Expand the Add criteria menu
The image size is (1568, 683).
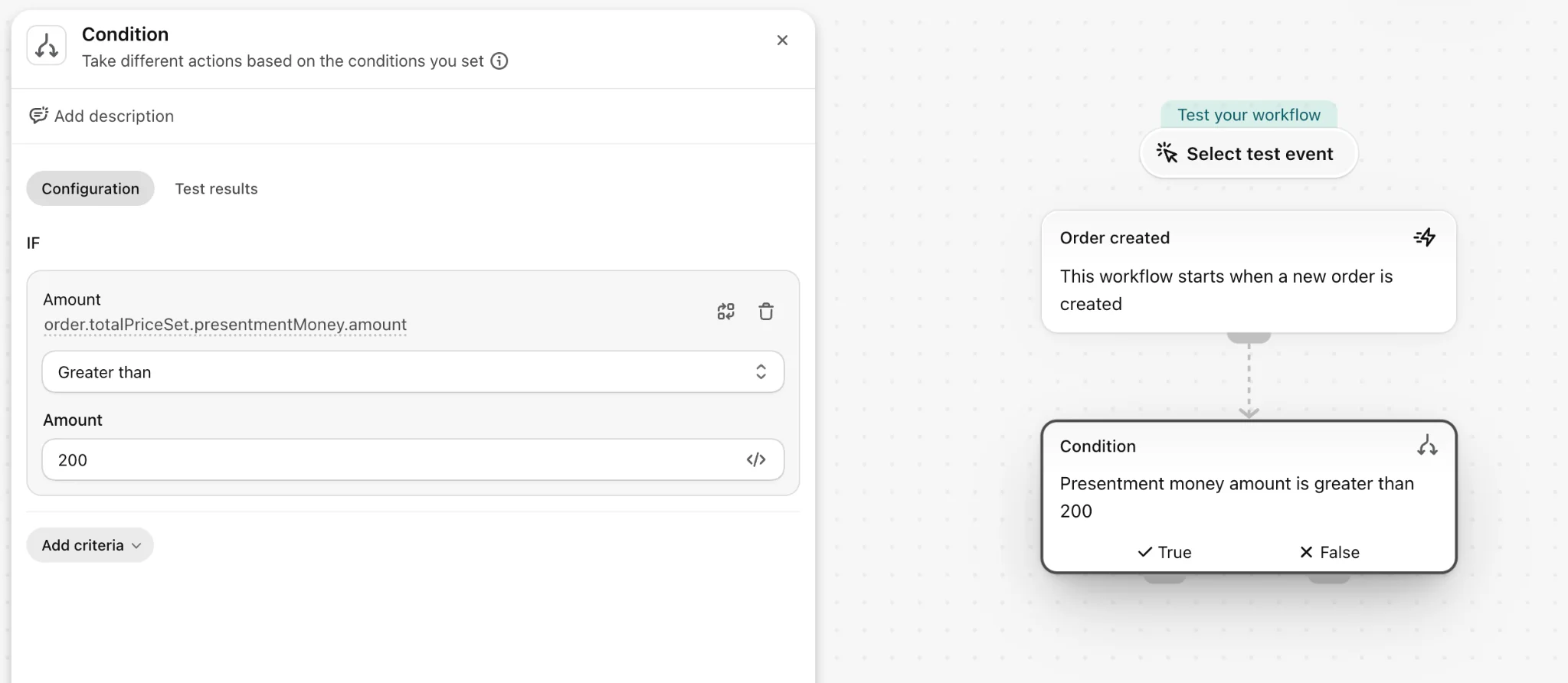click(x=90, y=545)
